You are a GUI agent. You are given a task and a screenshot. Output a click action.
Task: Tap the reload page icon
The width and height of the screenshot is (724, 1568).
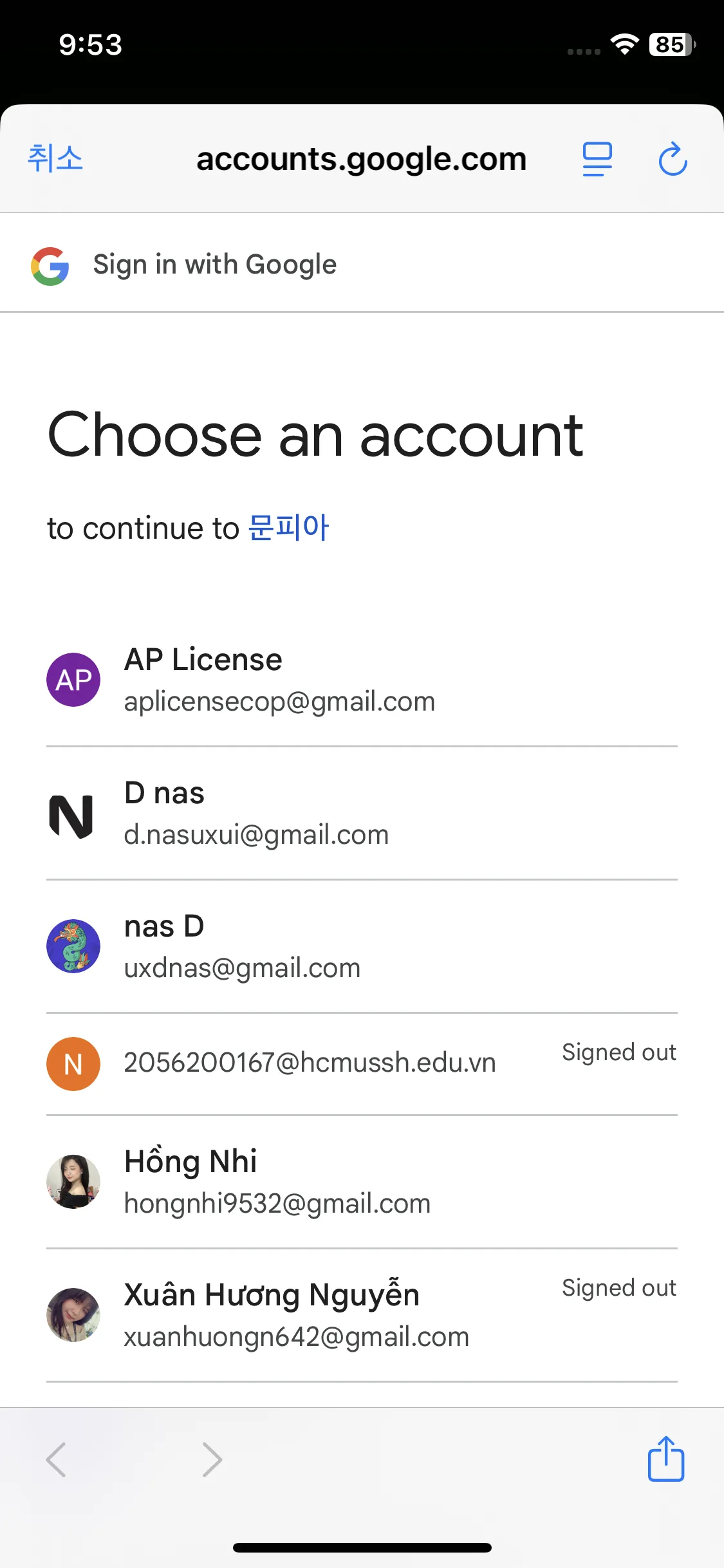673,159
